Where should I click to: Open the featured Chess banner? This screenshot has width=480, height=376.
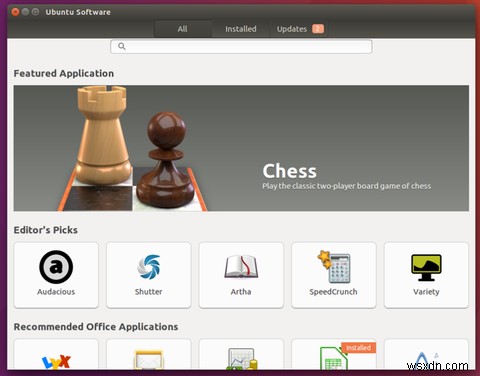click(x=241, y=148)
